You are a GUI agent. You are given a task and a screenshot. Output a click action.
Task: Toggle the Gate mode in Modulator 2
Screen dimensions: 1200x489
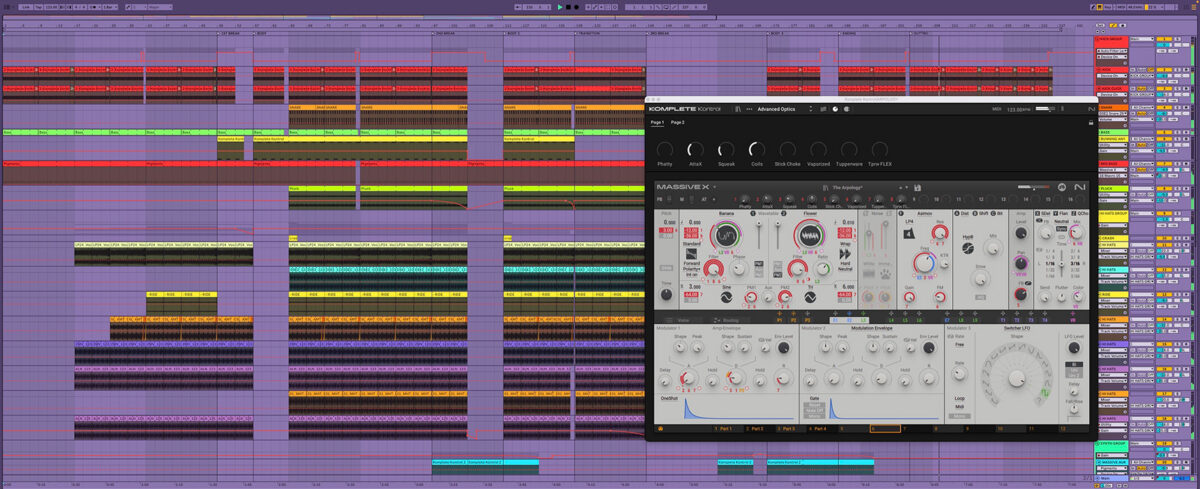tap(814, 398)
